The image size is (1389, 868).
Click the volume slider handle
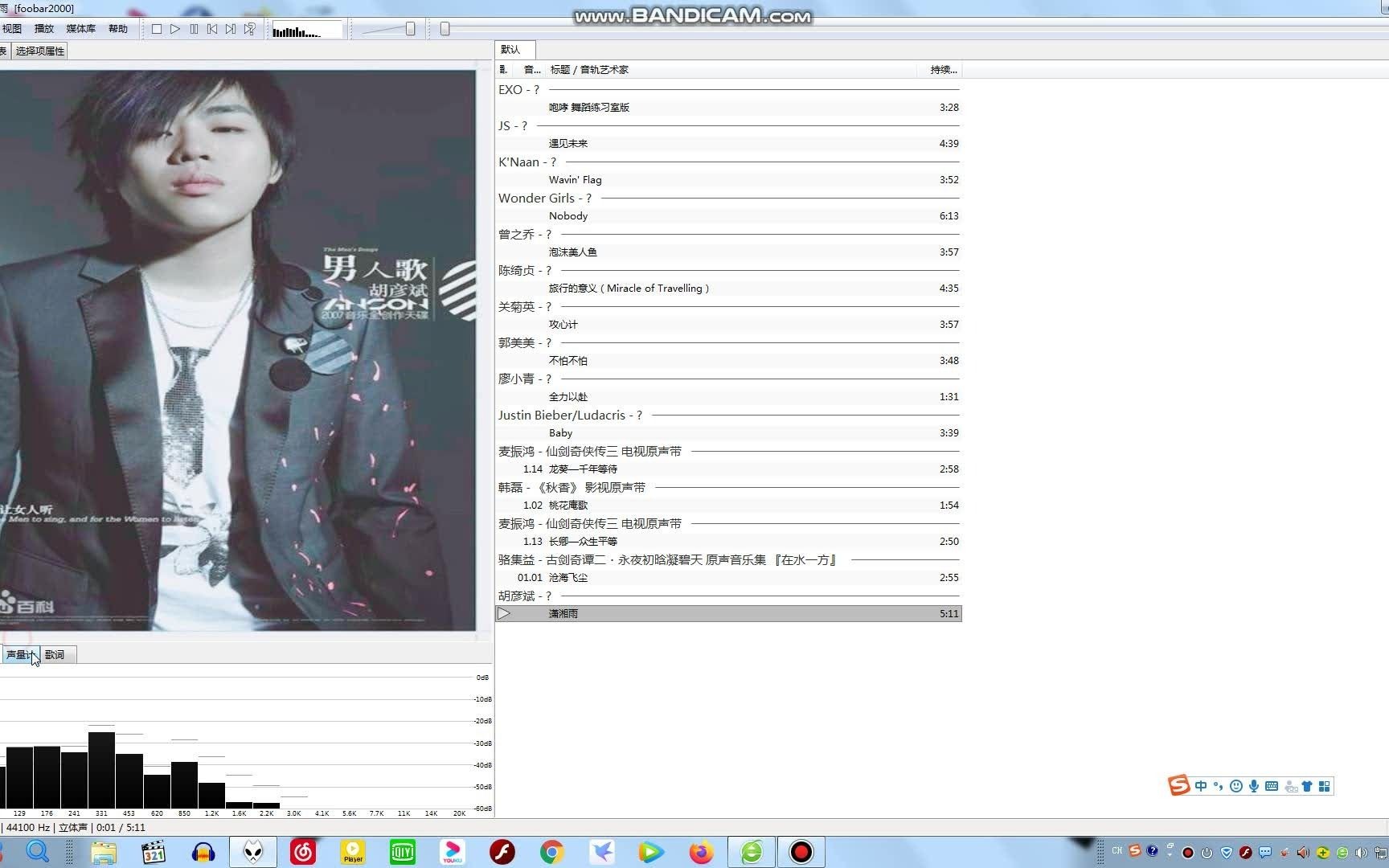coord(410,29)
